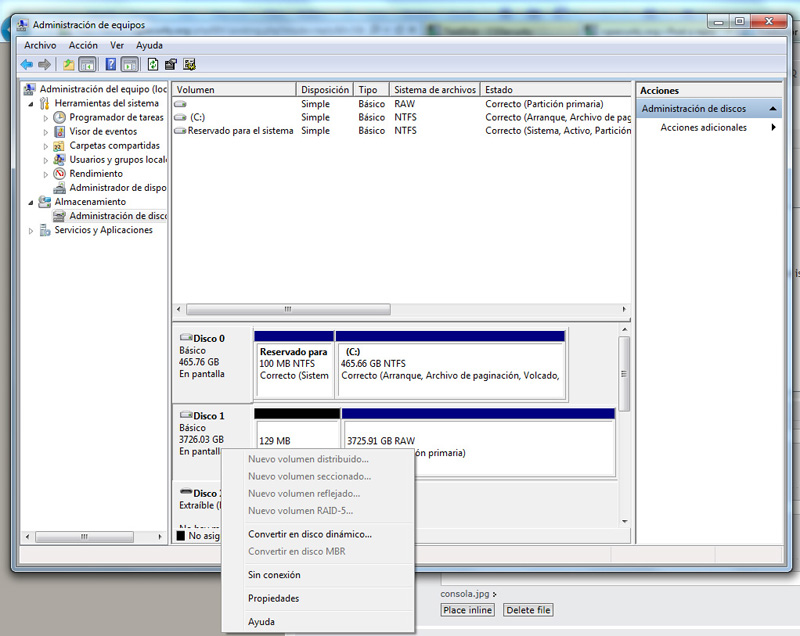Viewport: 800px width, 636px height.
Task: Open Administrador de dispositivos in tree
Action: point(117,187)
